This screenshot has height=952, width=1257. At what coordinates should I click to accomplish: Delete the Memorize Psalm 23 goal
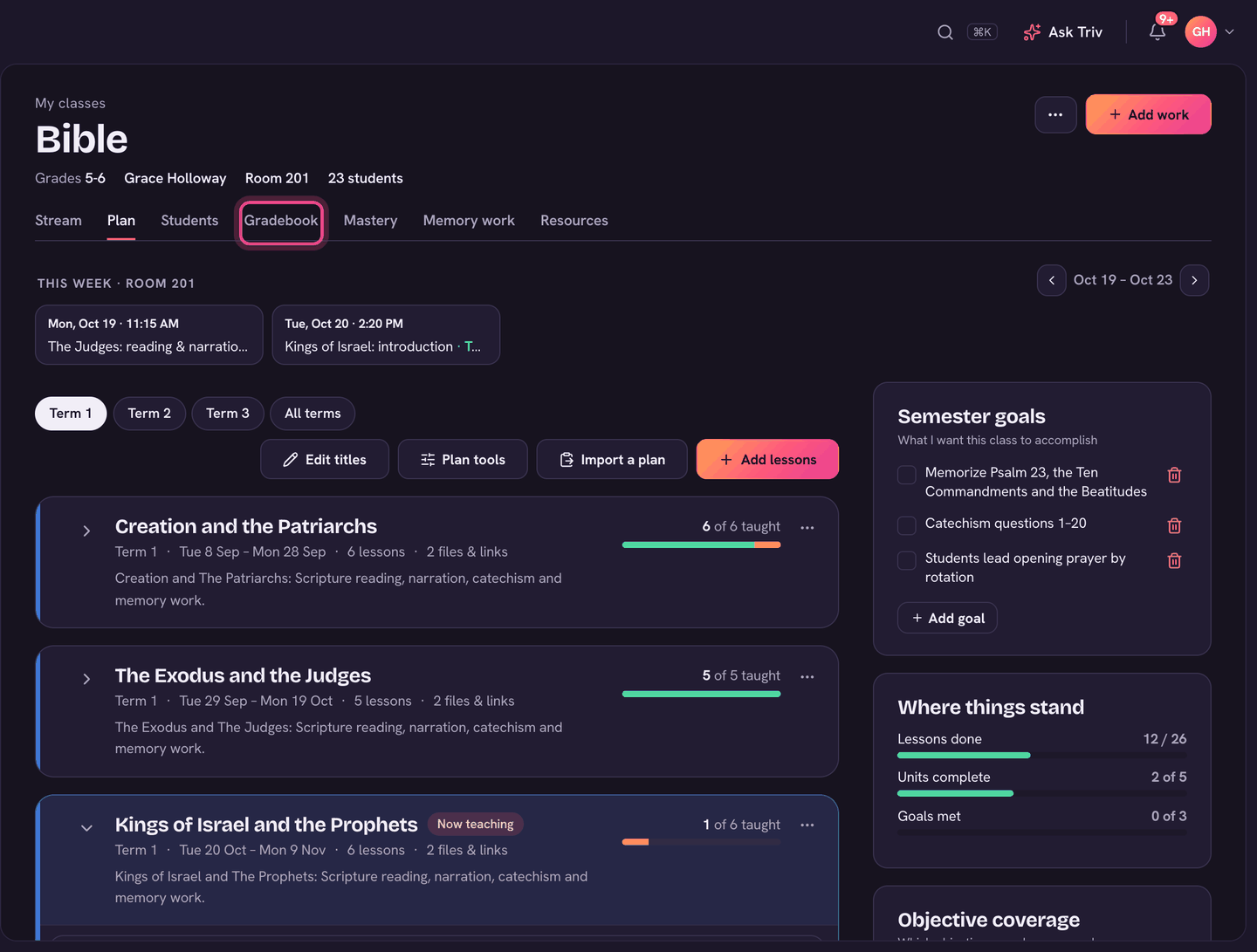click(x=1174, y=475)
